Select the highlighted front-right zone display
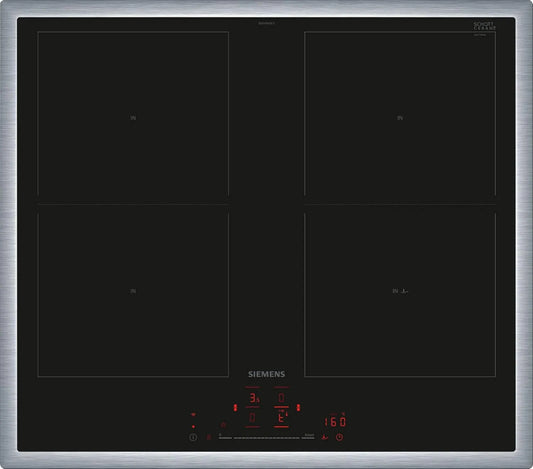Viewport: 533px width, 469px height. [x=281, y=417]
